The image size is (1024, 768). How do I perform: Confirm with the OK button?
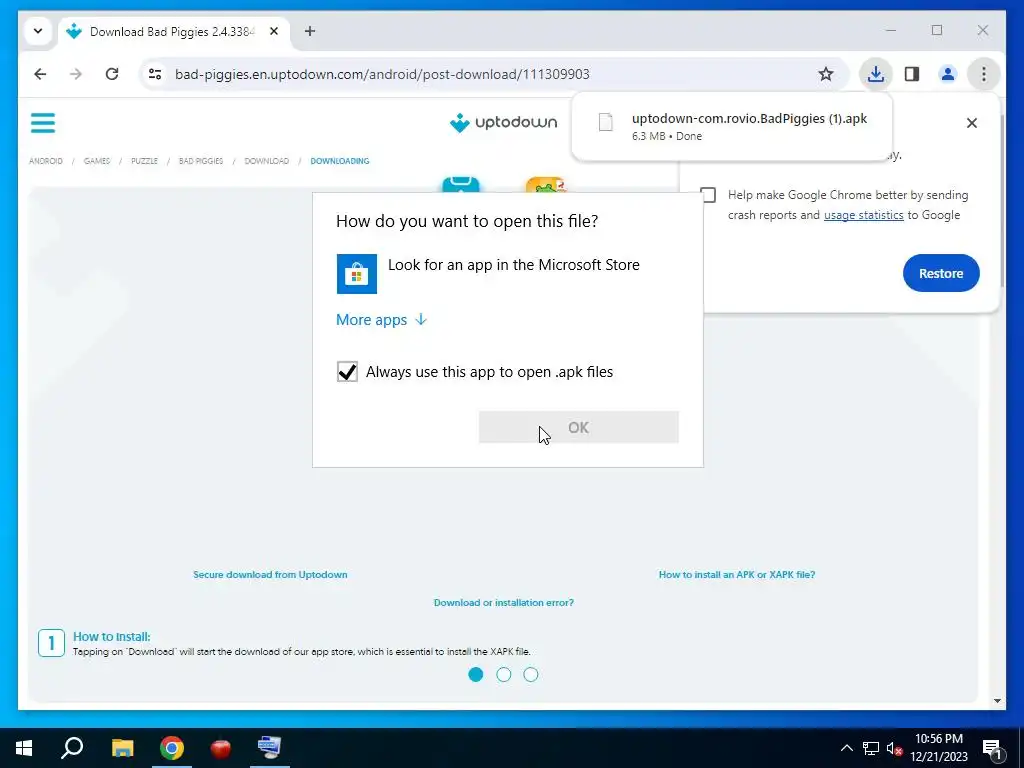coord(579,427)
